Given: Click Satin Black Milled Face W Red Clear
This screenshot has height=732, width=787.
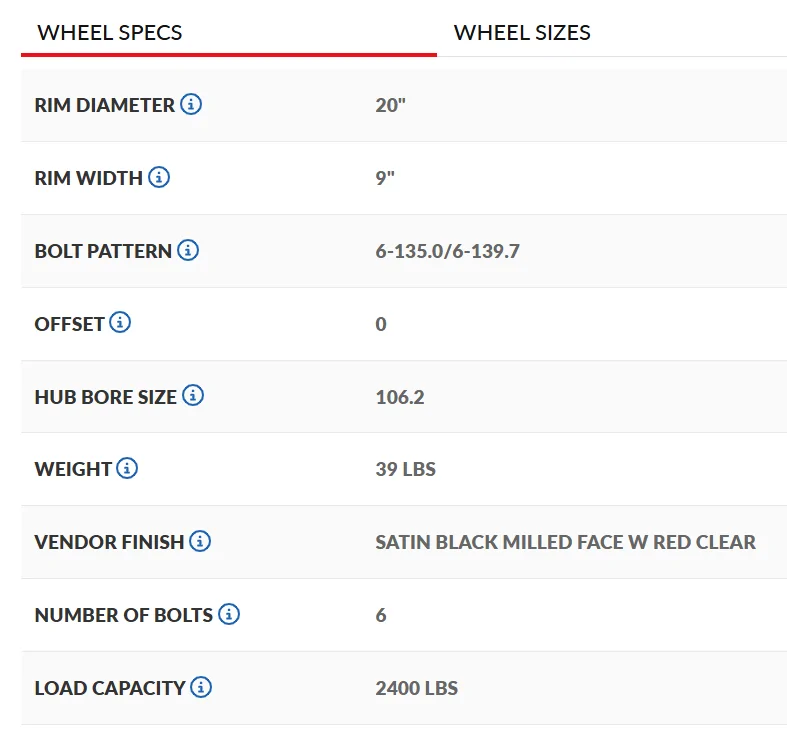Looking at the screenshot, I should coord(565,542).
